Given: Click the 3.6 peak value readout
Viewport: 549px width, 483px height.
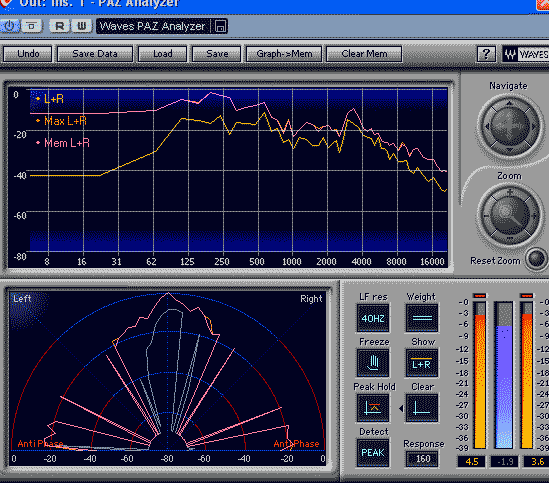Looking at the screenshot, I should pyautogui.click(x=537, y=462).
